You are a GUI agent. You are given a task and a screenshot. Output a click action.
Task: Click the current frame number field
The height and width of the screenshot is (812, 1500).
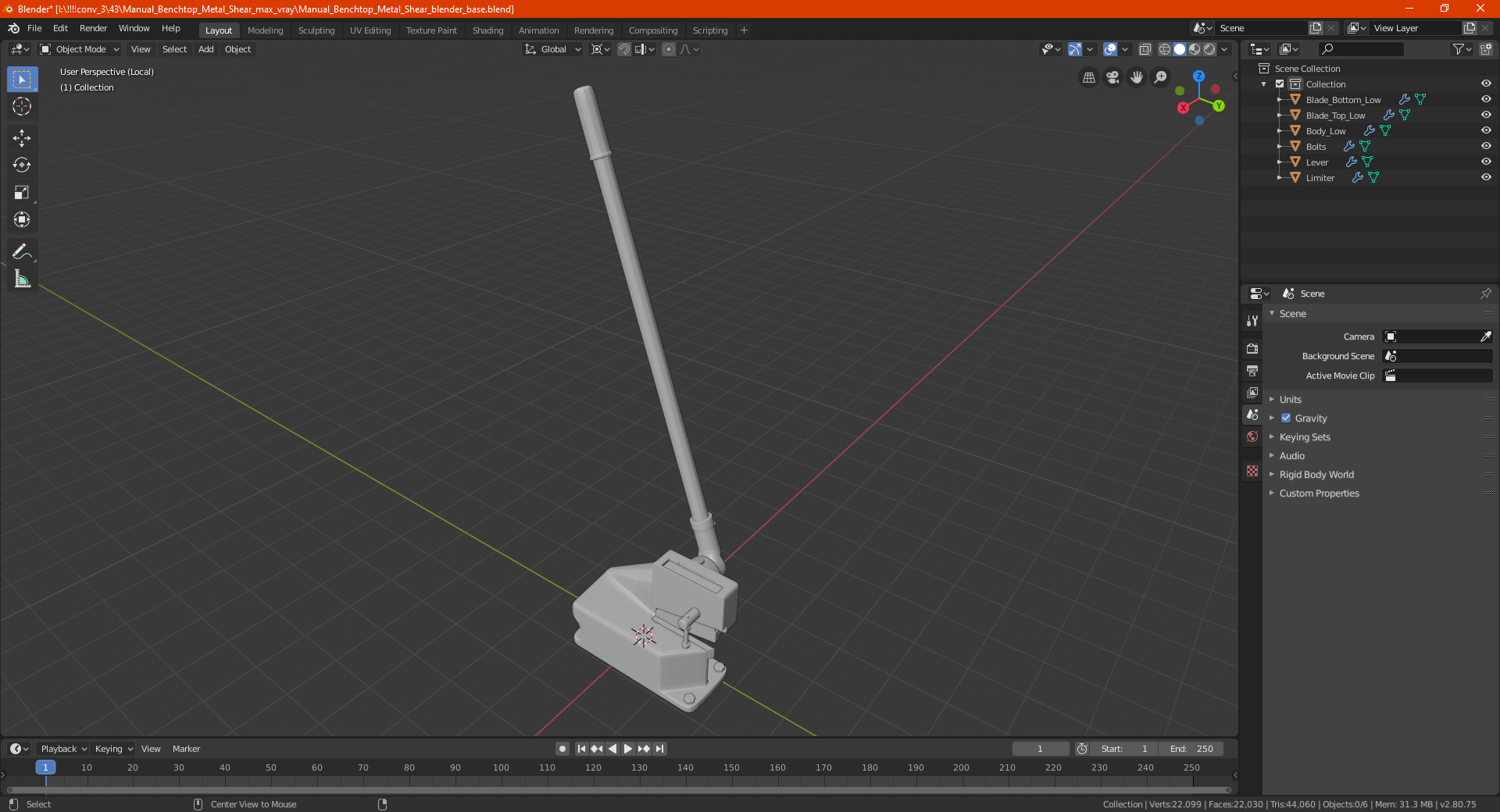[1040, 749]
